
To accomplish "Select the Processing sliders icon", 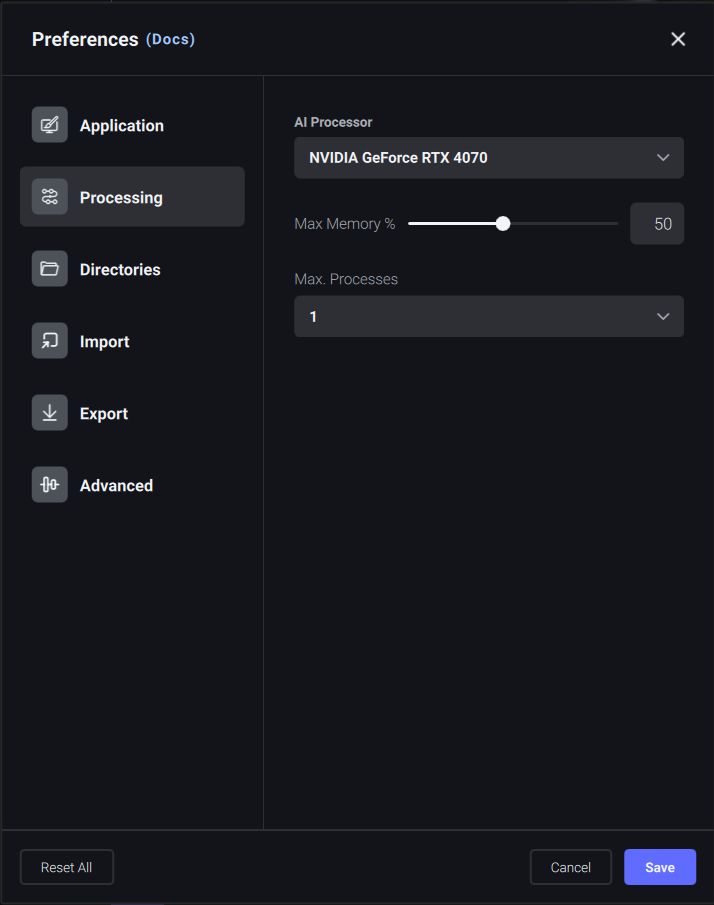I will pos(49,197).
